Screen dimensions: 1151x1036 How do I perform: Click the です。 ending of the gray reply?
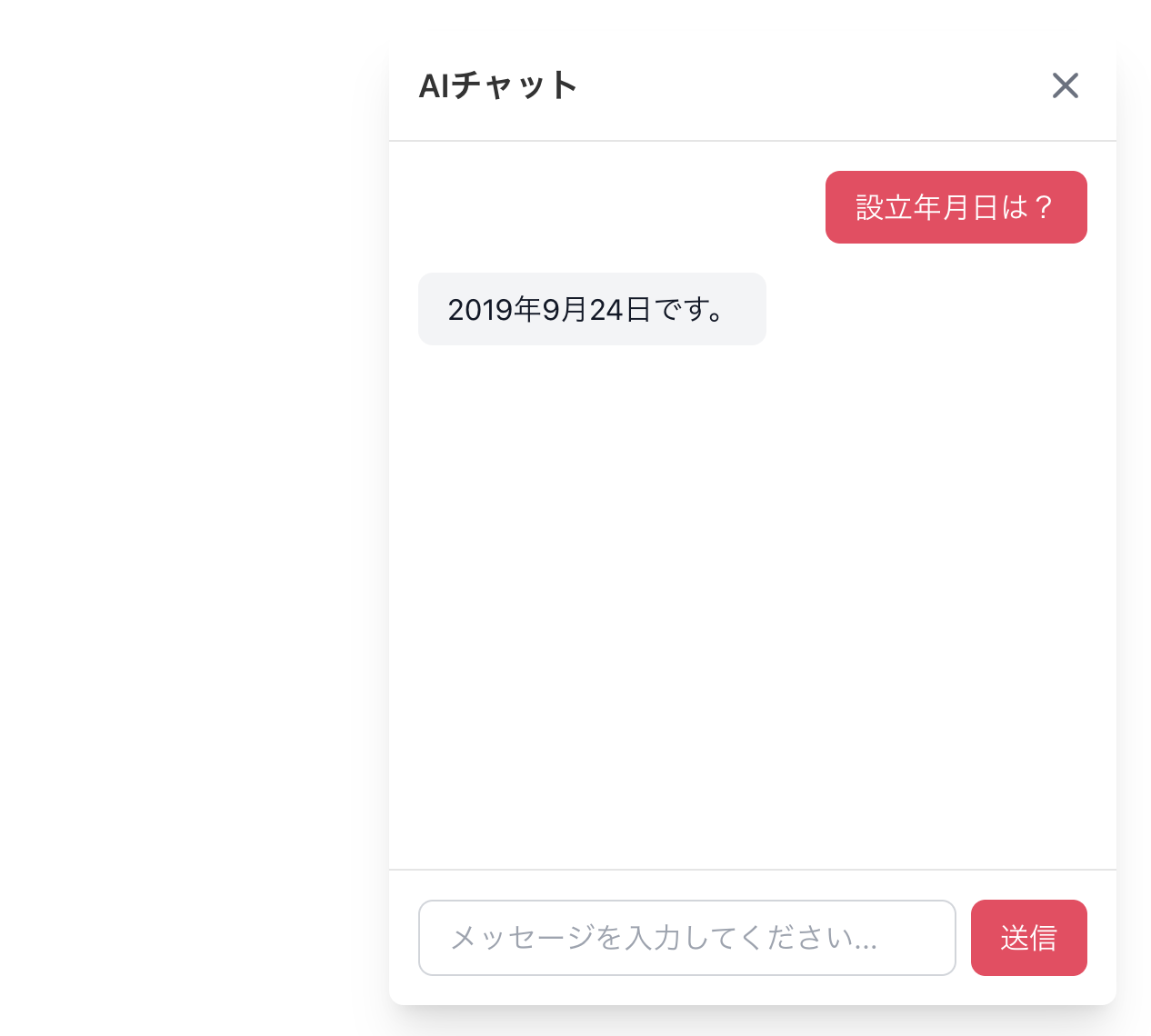tap(690, 310)
